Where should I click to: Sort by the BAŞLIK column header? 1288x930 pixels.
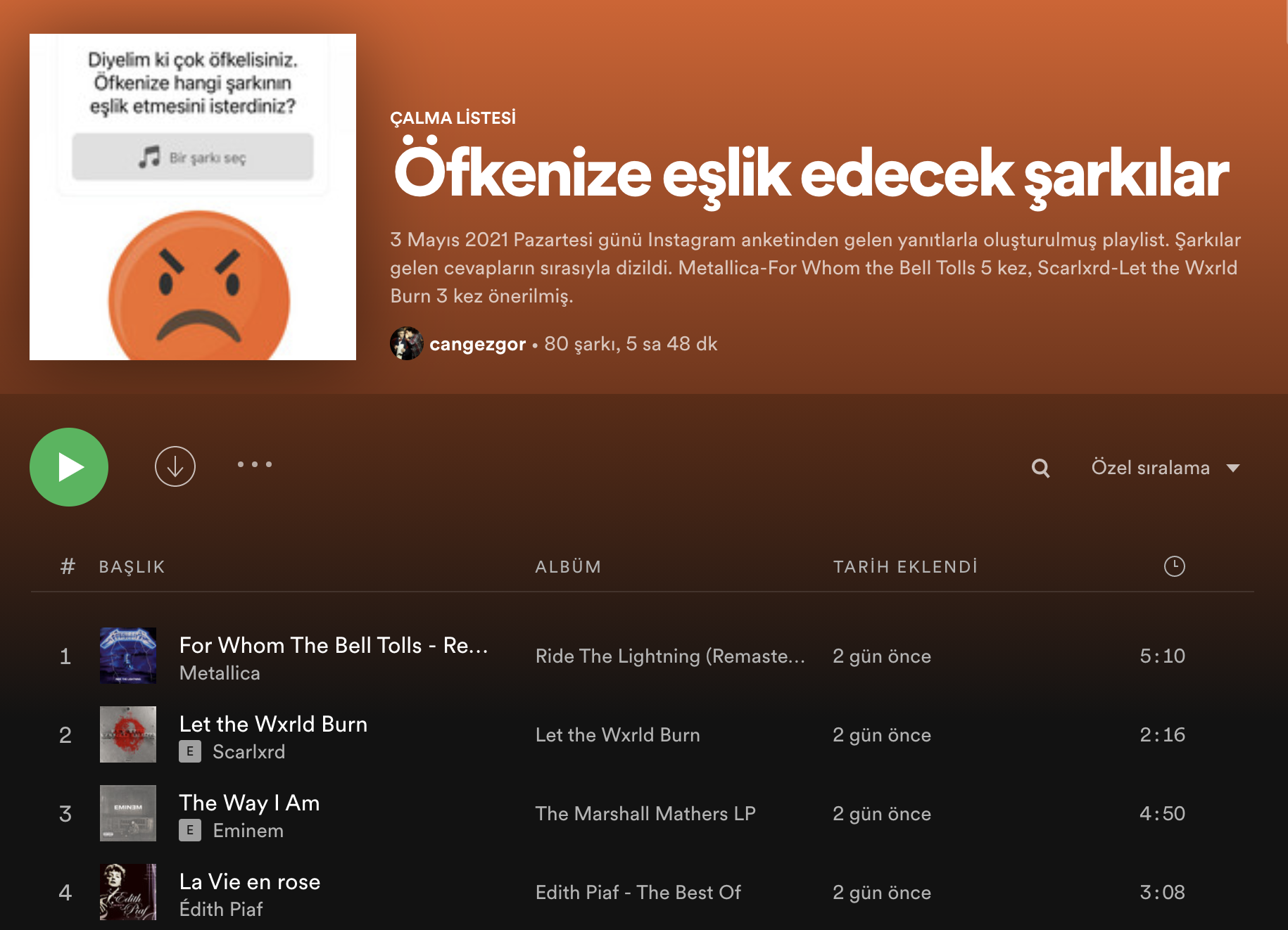tap(132, 566)
